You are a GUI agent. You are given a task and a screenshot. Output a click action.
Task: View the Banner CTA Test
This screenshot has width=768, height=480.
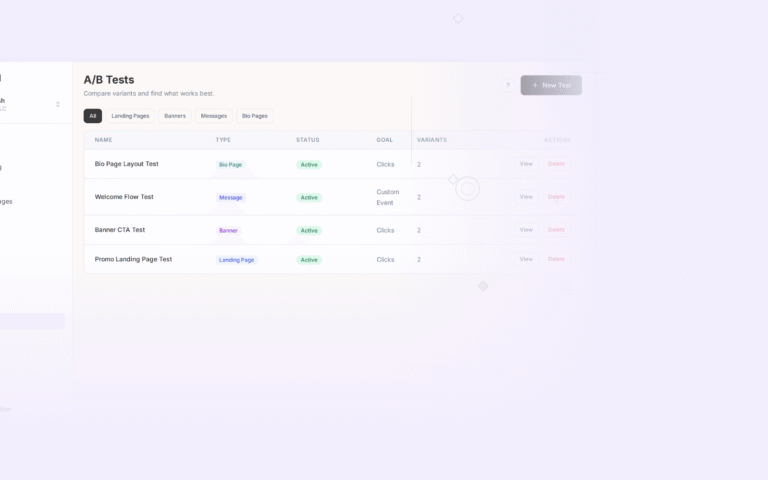tap(526, 230)
